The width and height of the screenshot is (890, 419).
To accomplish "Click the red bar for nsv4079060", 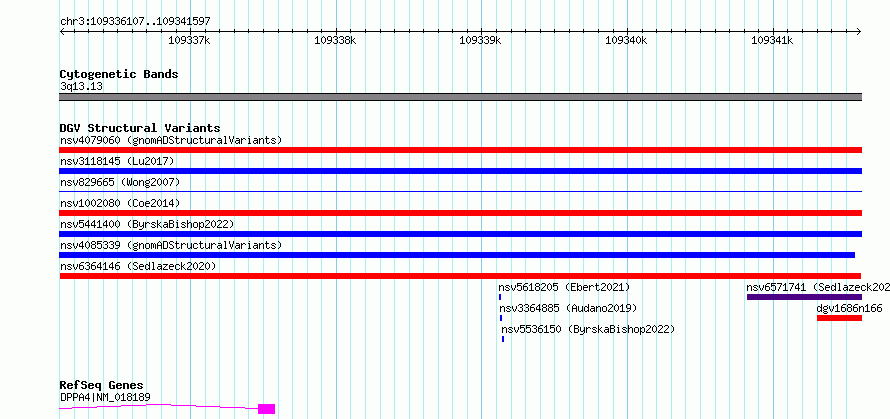I will (x=460, y=149).
